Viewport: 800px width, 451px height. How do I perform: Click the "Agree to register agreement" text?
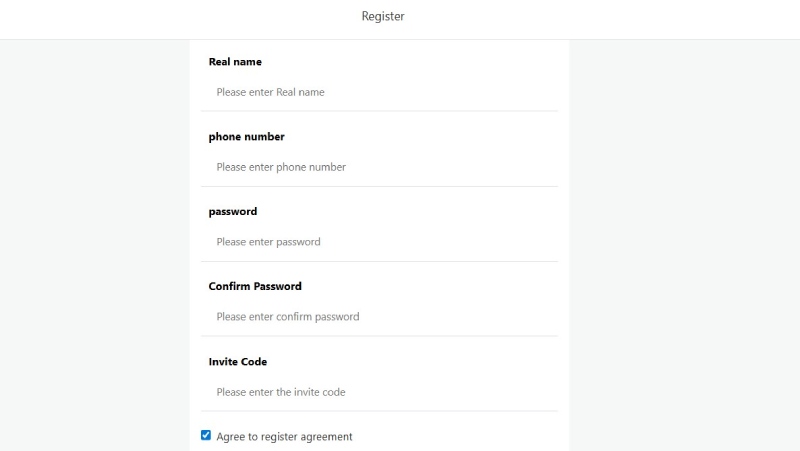click(x=284, y=437)
